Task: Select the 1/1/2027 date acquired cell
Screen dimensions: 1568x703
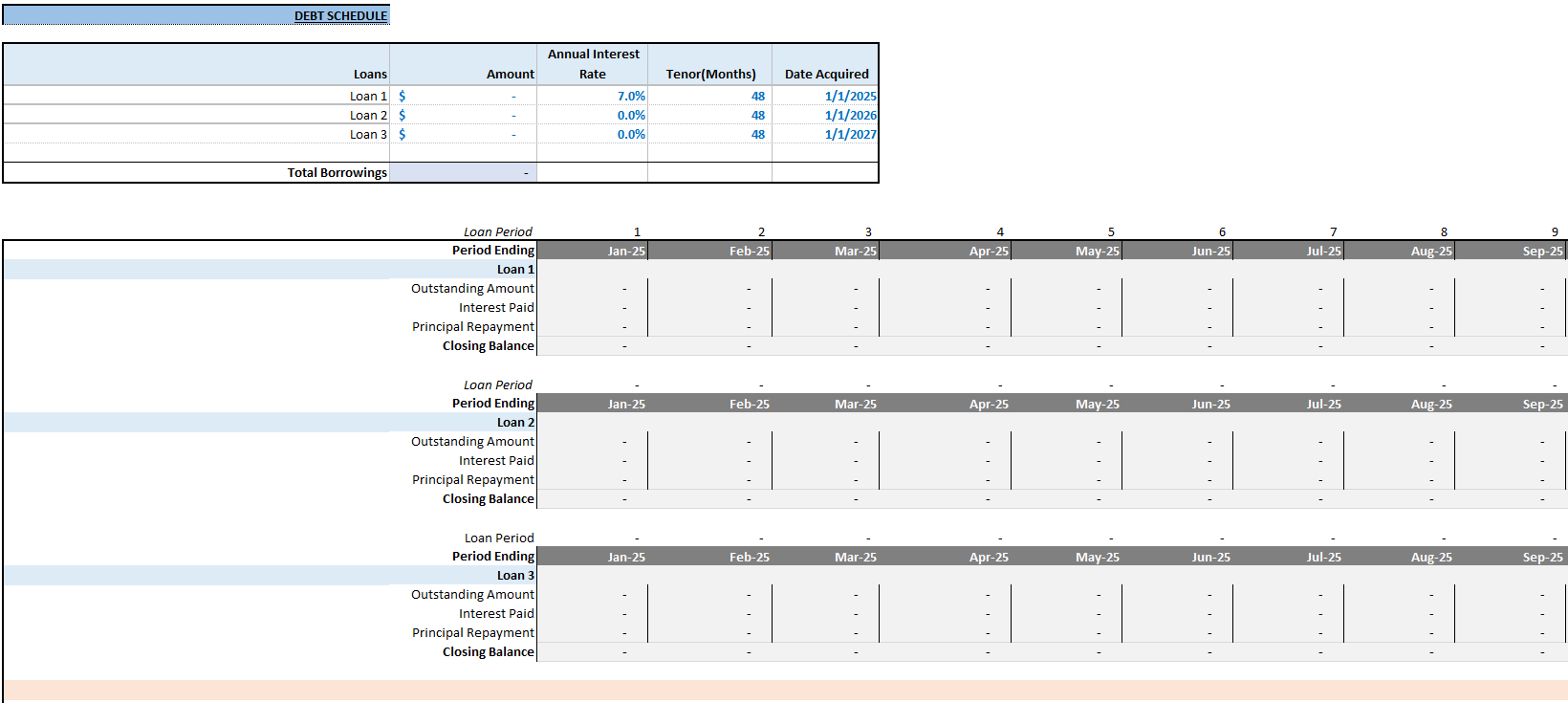Action: tap(826, 134)
